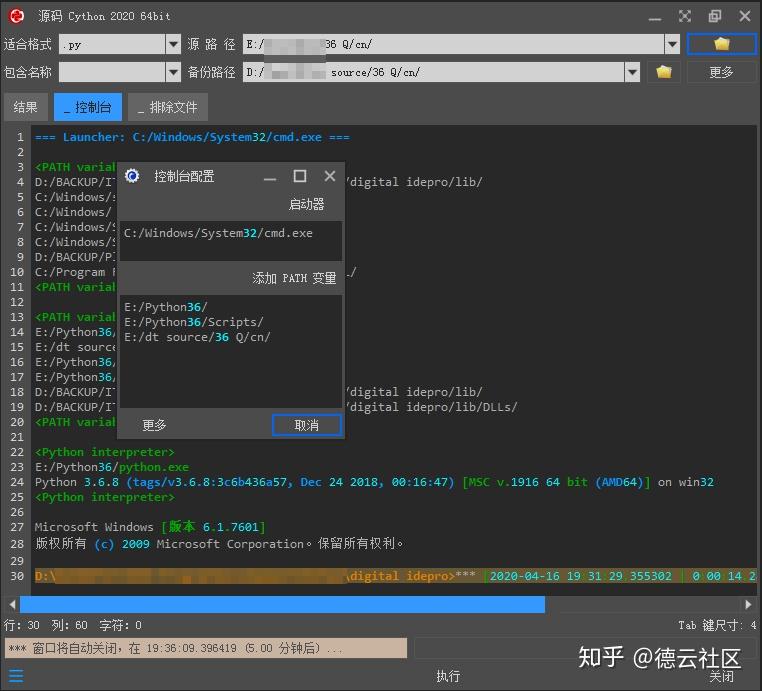Restore the main window size

coord(714,16)
